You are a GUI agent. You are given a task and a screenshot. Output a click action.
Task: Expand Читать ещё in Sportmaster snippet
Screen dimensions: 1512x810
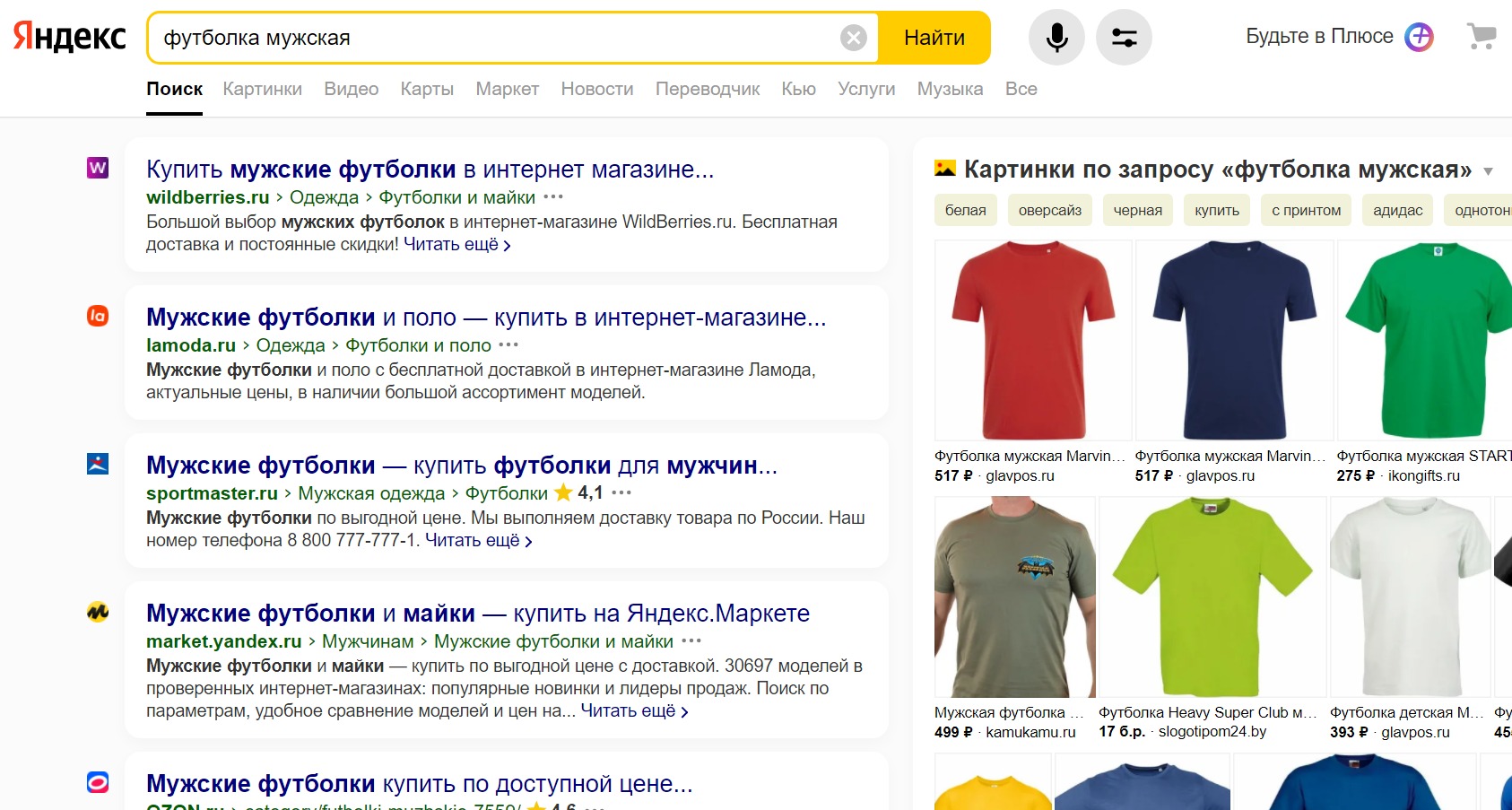(x=479, y=540)
